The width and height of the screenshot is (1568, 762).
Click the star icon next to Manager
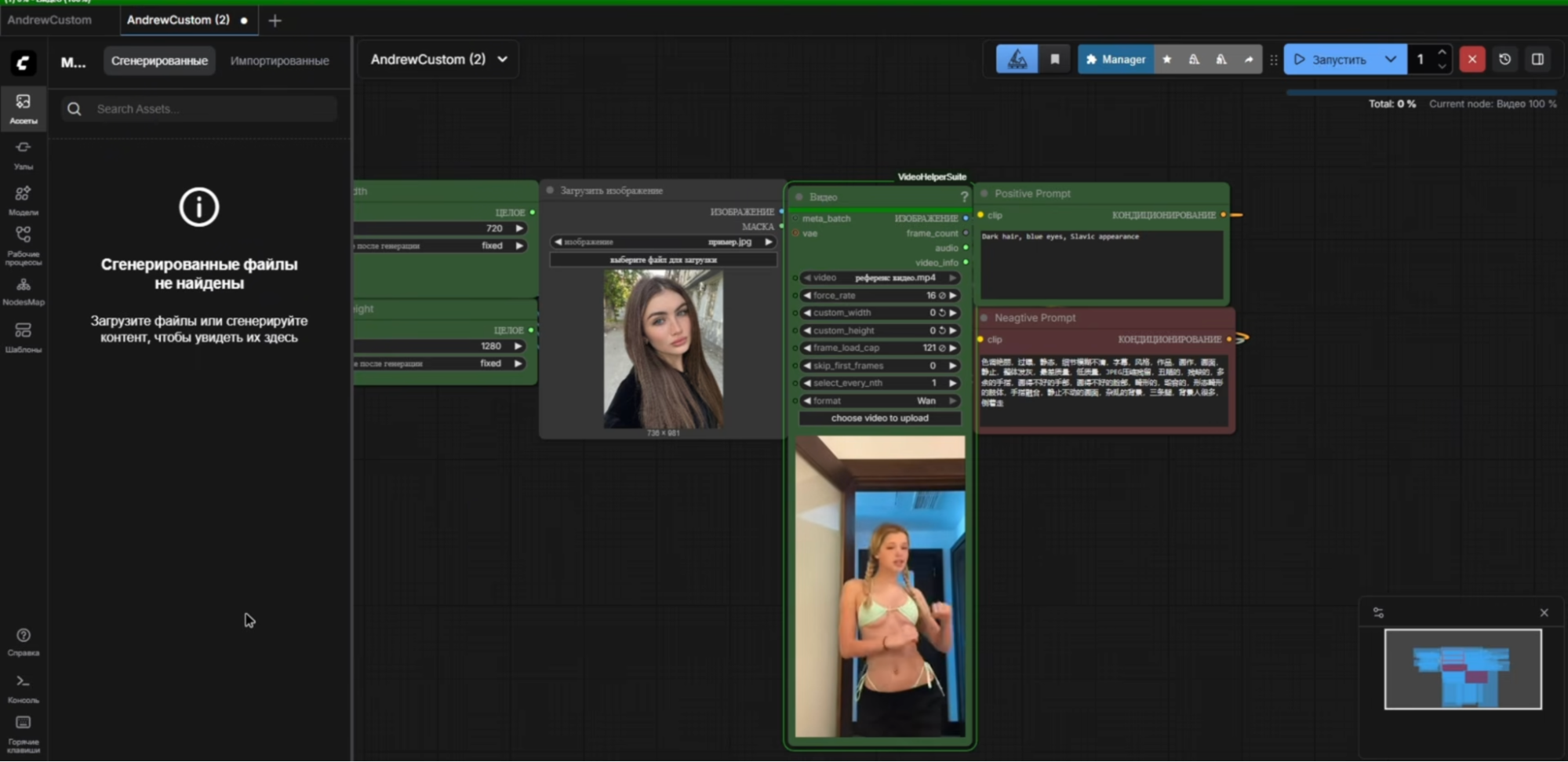pos(1167,60)
